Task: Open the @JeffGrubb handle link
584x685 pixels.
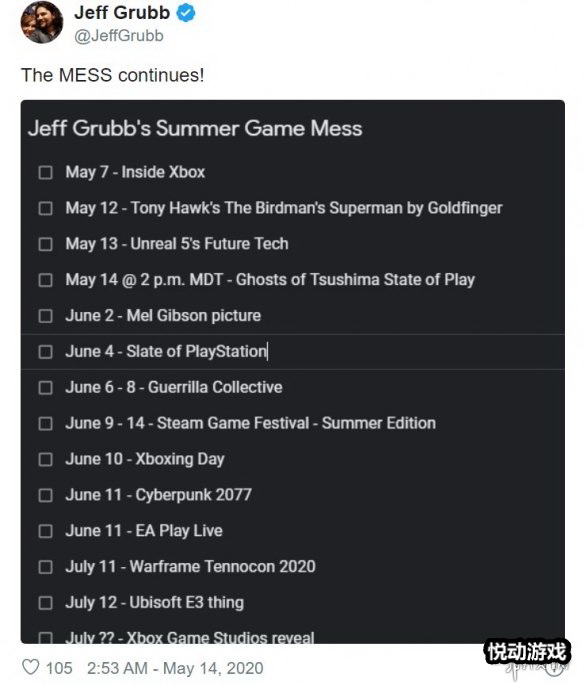Action: pyautogui.click(x=119, y=36)
